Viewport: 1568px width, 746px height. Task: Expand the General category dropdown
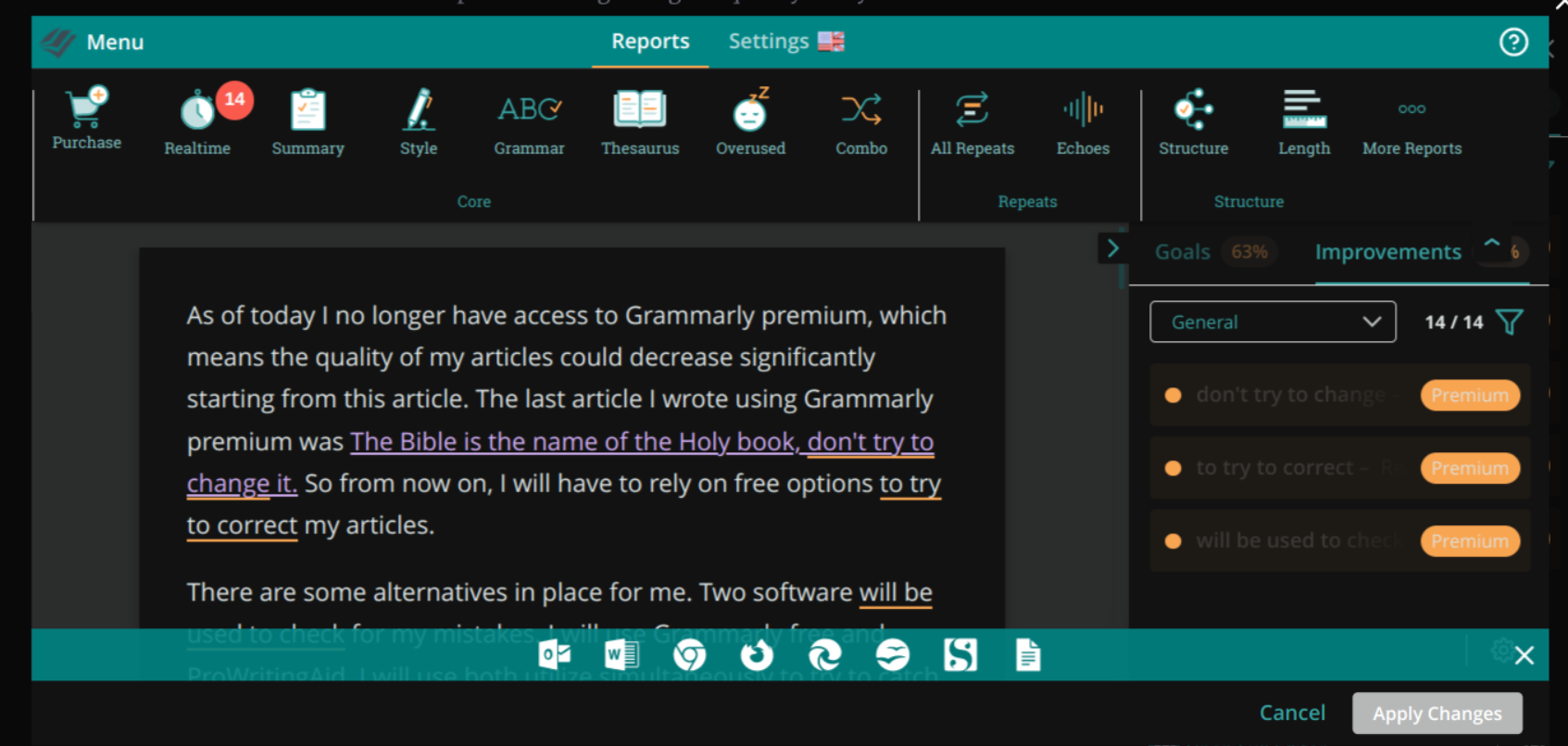[x=1273, y=322]
